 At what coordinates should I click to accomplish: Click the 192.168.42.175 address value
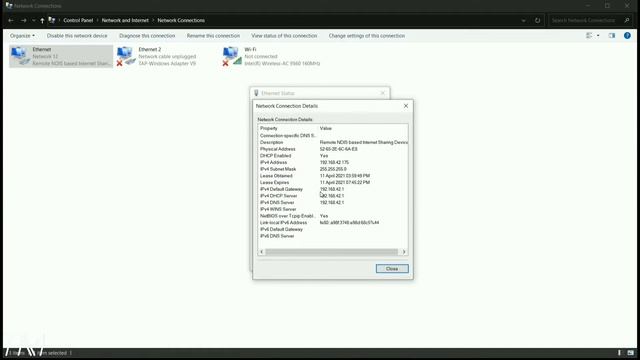click(334, 162)
